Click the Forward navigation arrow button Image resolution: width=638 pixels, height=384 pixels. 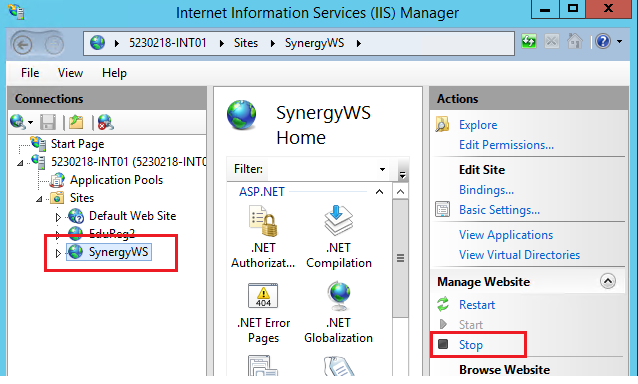click(54, 44)
